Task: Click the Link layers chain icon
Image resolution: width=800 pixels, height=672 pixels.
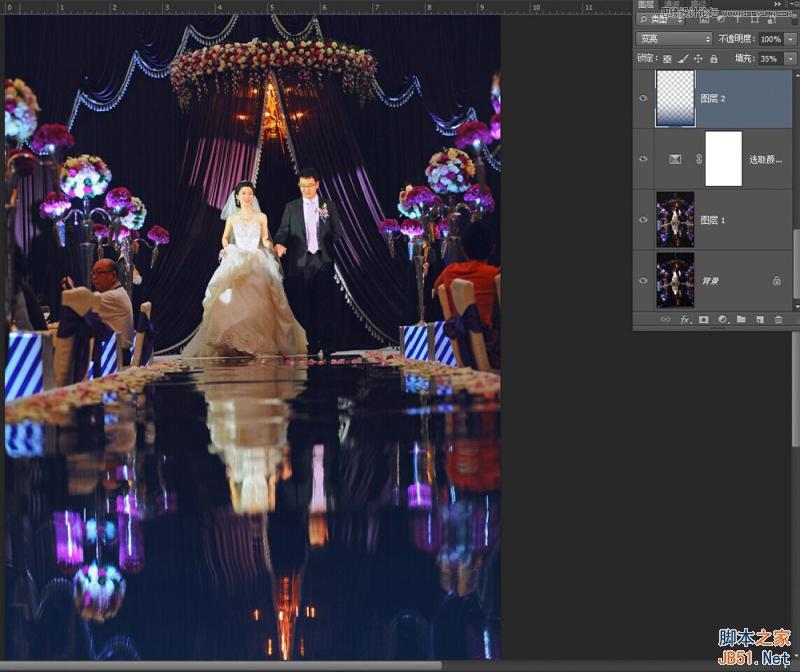Action: coord(666,320)
